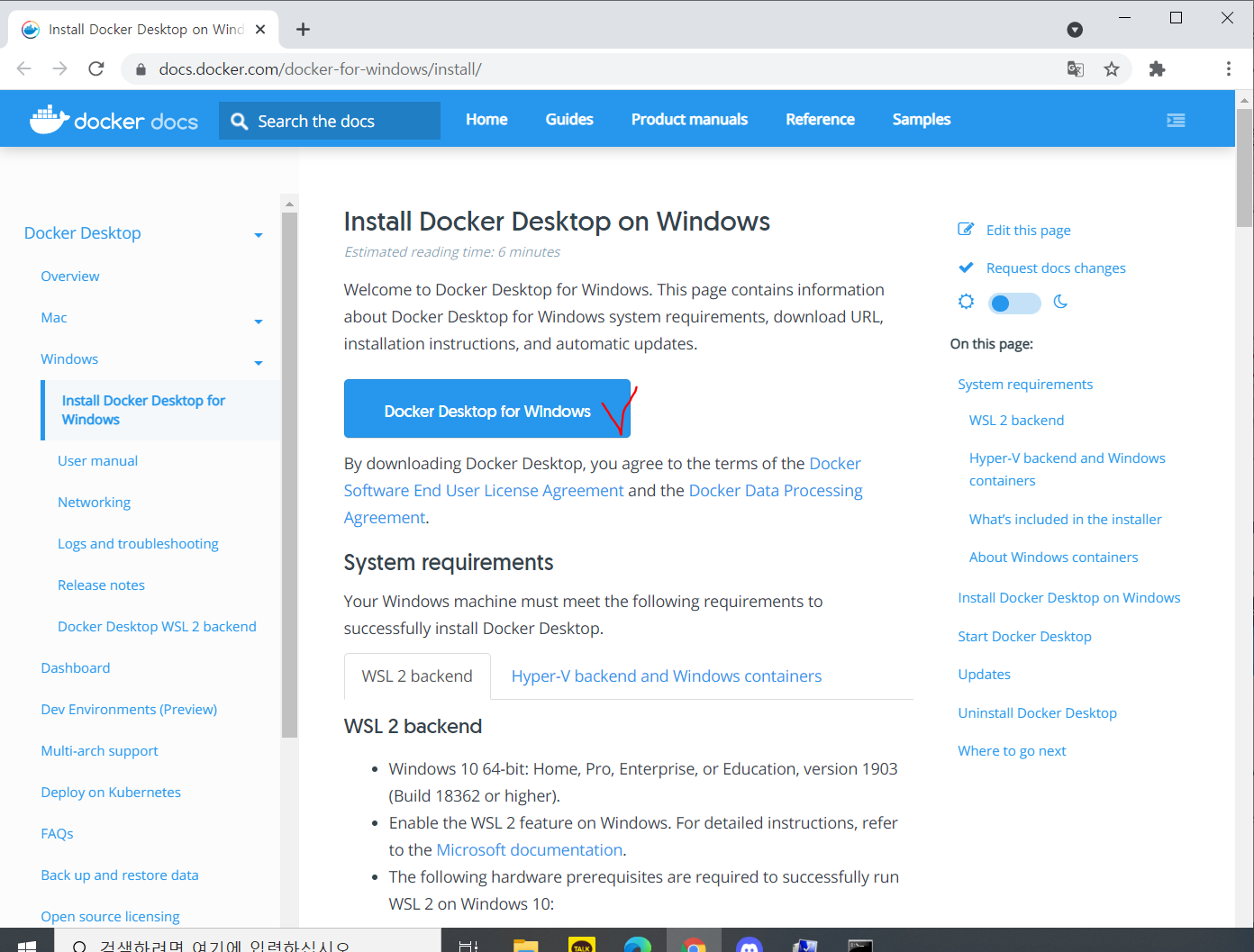
Task: Open Deploy on Kubernetes sidebar item
Action: pyautogui.click(x=111, y=793)
